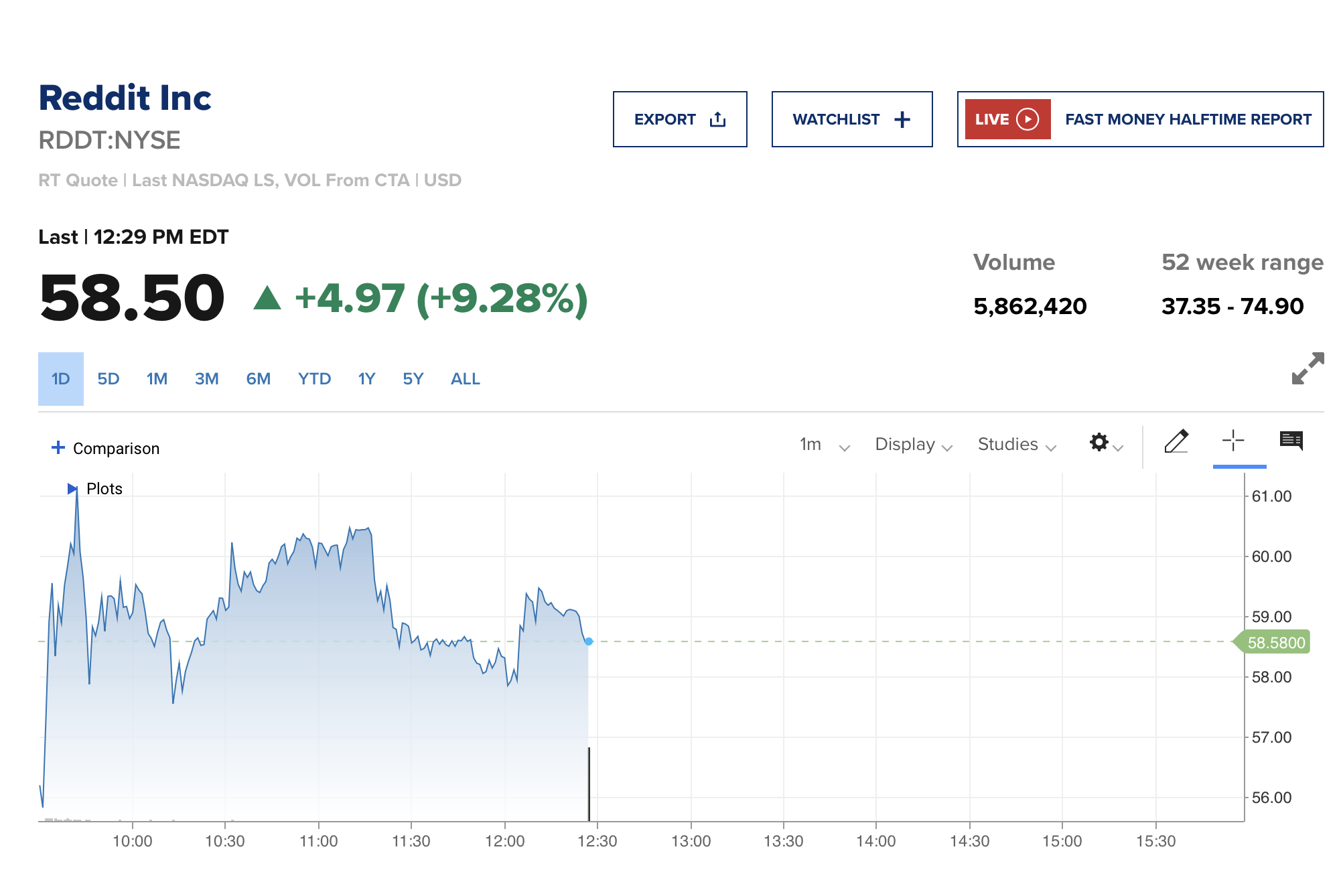The image size is (1341, 896).
Task: Click the 58.5800 current price marker
Action: 1275,643
